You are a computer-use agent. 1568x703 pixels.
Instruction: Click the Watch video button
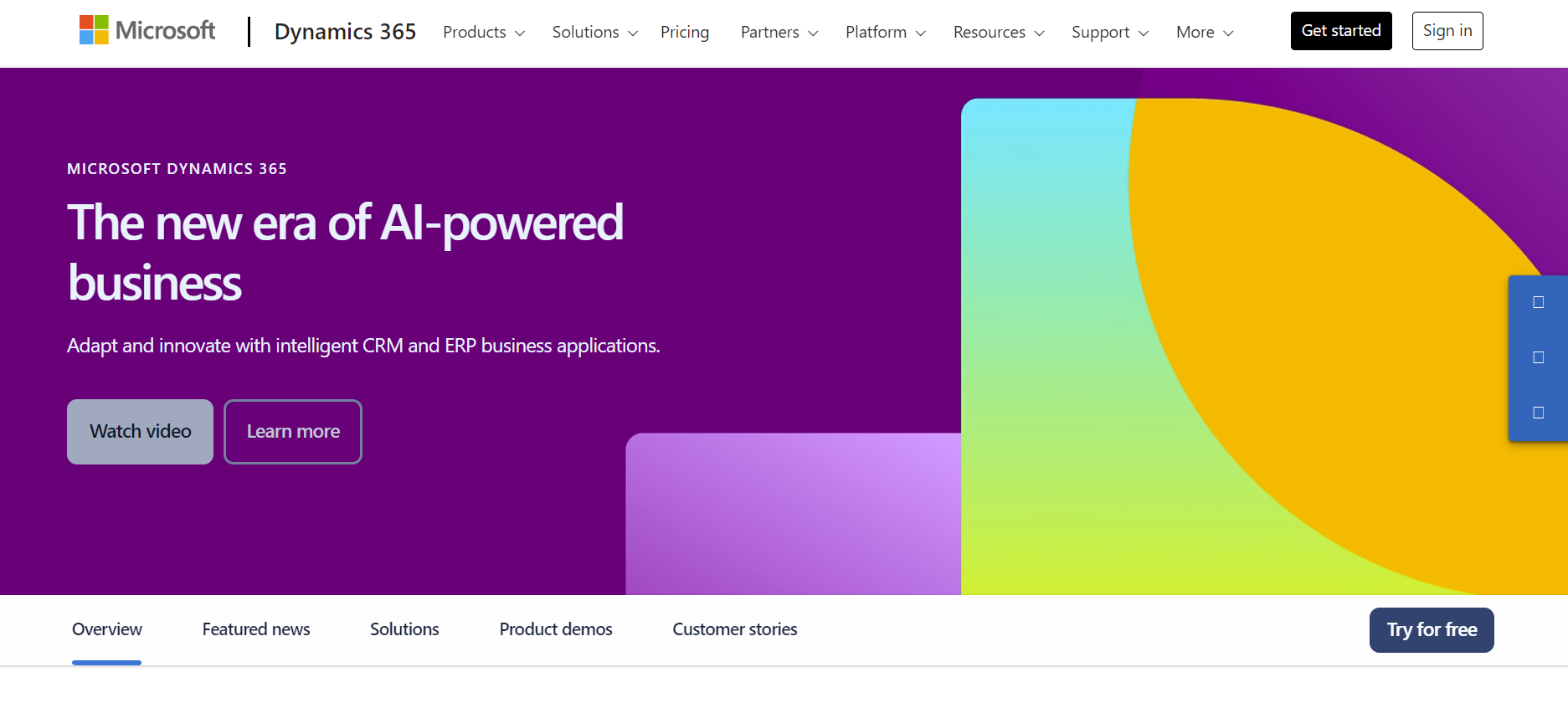[141, 432]
